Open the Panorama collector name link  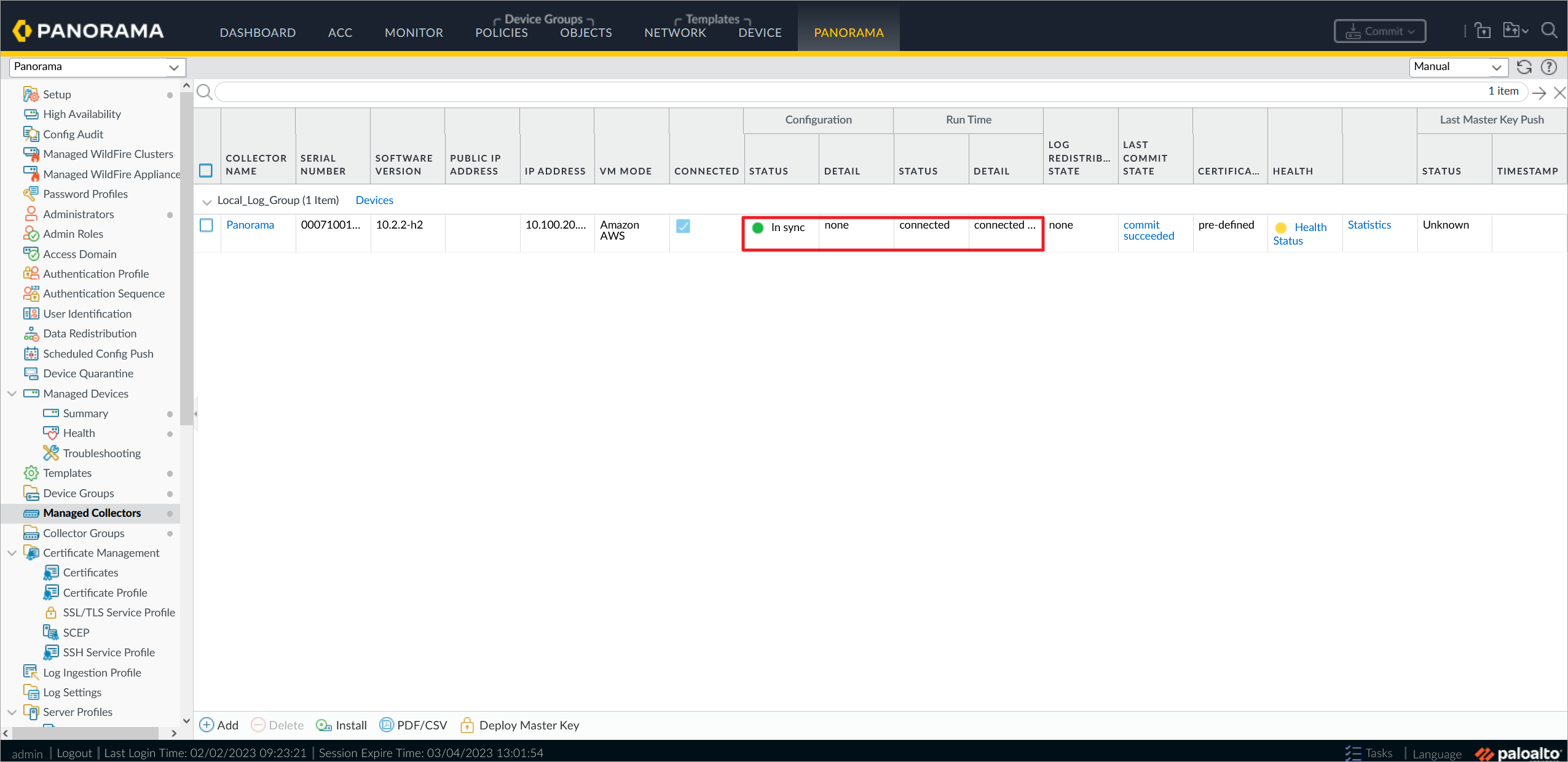(x=250, y=225)
